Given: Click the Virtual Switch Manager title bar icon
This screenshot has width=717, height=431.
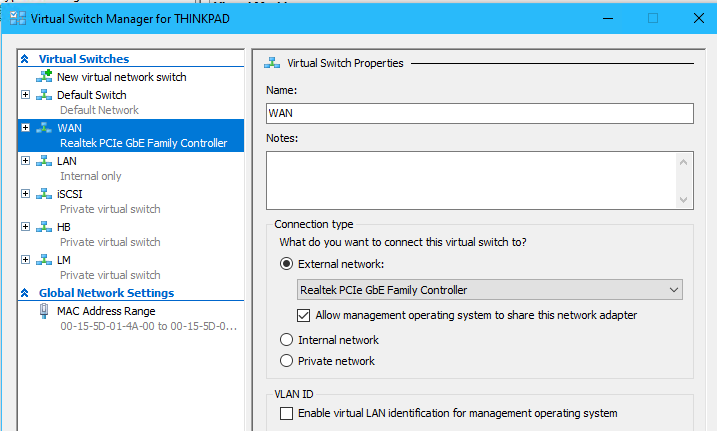Looking at the screenshot, I should pos(18,18).
